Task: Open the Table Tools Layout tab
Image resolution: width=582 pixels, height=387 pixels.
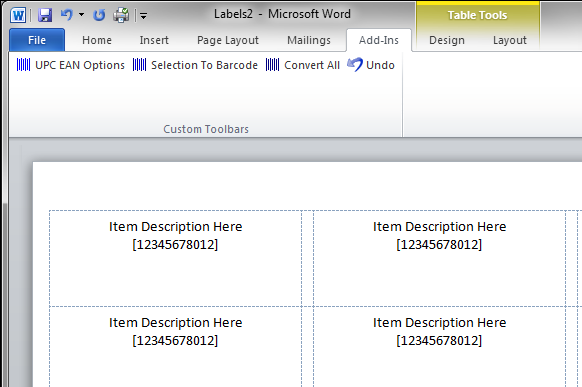Action: point(510,40)
